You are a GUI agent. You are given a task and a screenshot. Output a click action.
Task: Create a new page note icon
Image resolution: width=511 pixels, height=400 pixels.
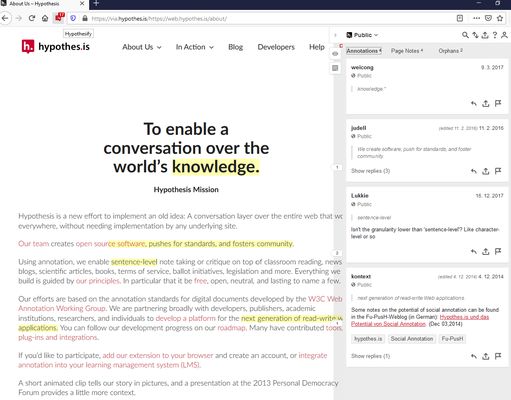[335, 68]
